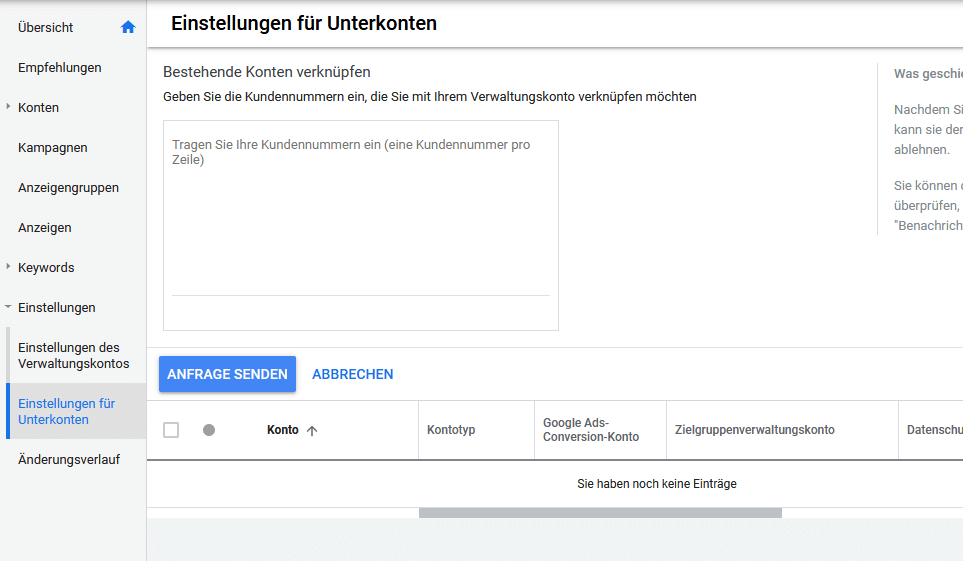Collapse the Einstellungen section in sidebar
Image resolution: width=963 pixels, height=561 pixels.
[9, 308]
